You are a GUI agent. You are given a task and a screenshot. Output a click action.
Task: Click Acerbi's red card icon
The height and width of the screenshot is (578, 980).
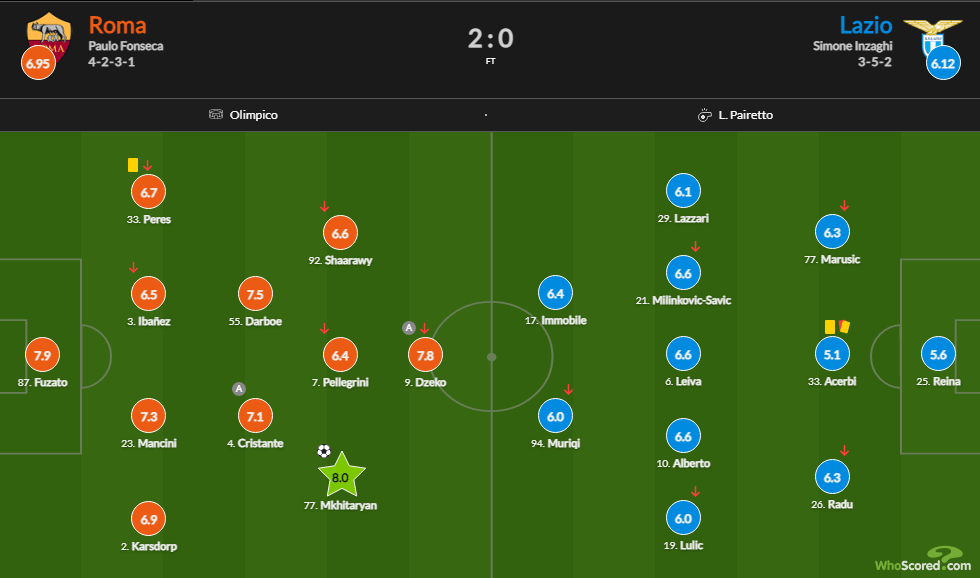click(843, 326)
